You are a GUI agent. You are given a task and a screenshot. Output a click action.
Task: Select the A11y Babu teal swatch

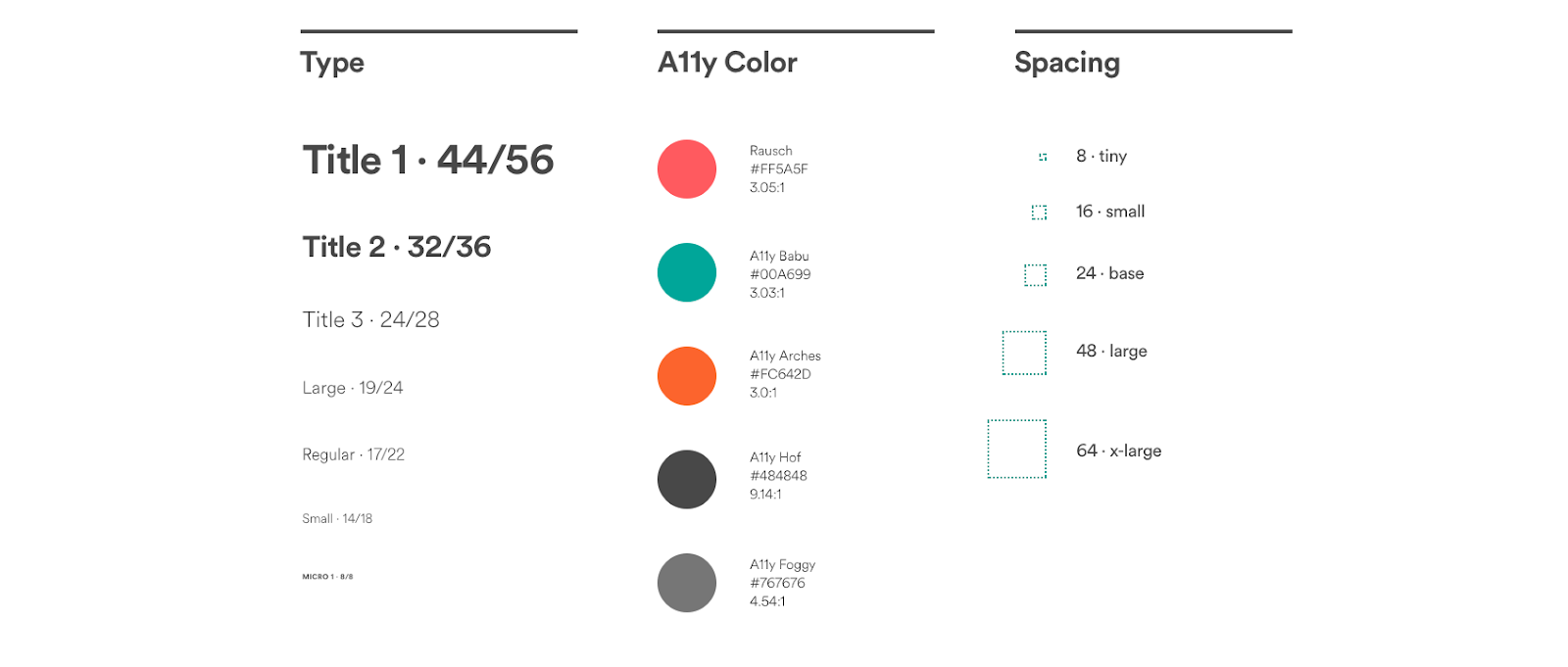[687, 272]
